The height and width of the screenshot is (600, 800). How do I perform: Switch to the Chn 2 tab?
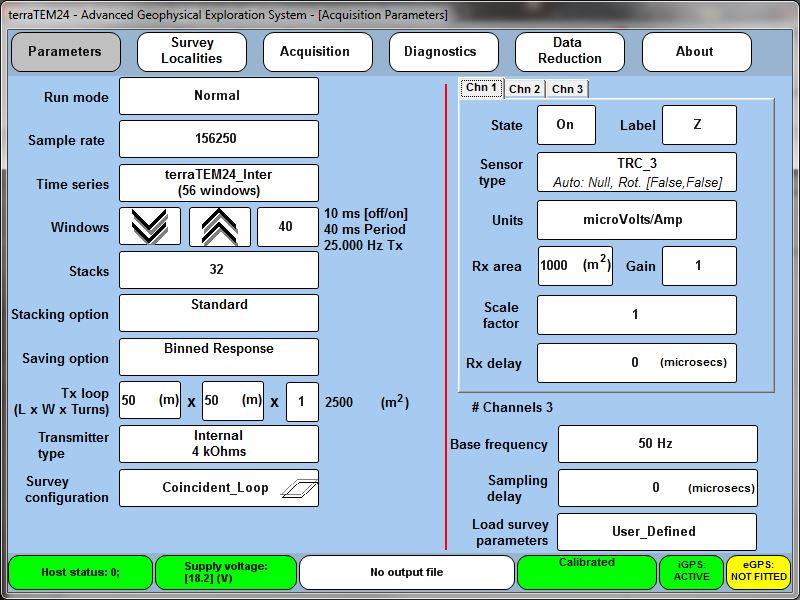(x=524, y=89)
